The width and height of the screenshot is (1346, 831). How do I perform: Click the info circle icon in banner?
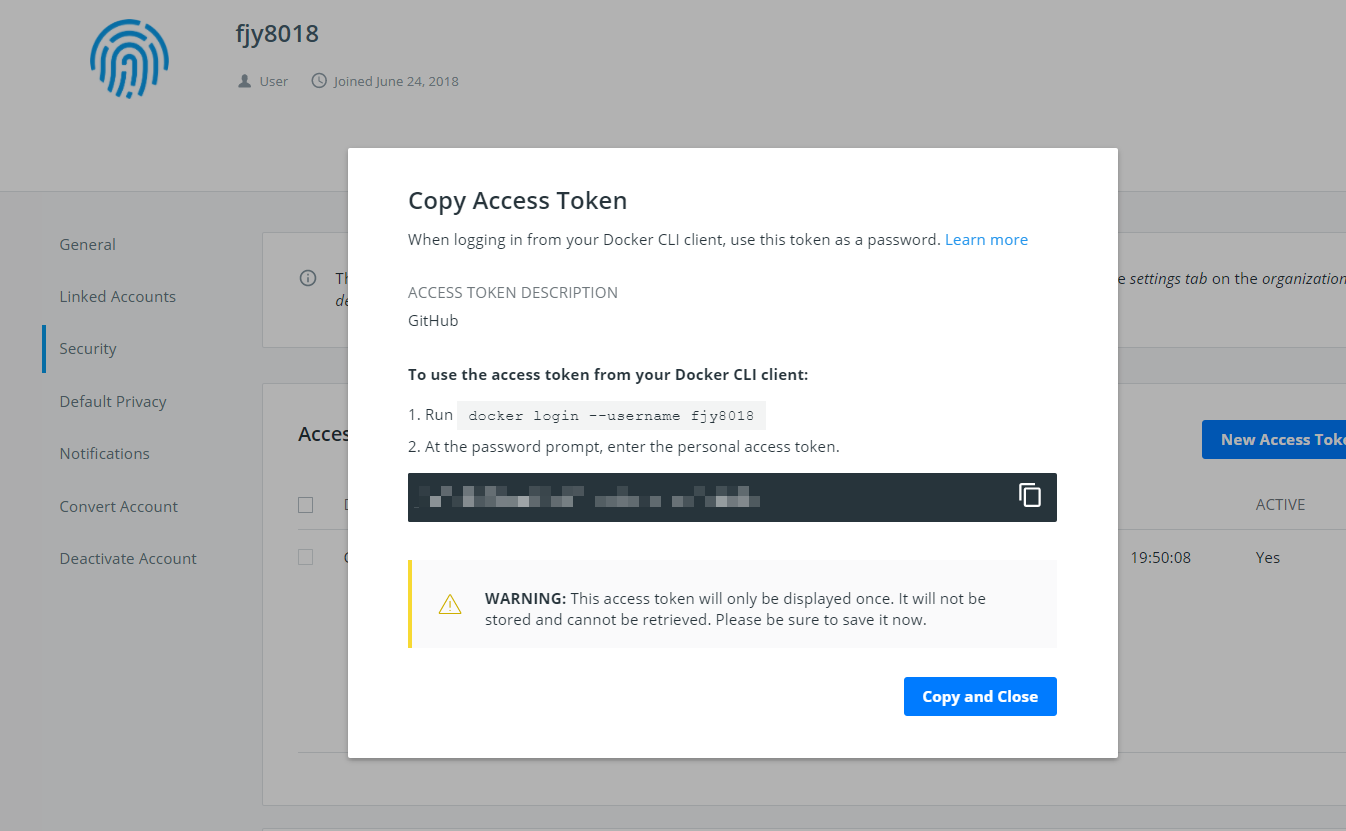[308, 278]
